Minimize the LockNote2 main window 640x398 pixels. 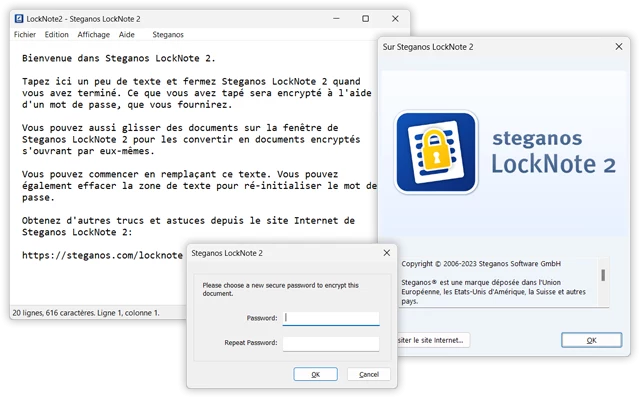[336, 19]
